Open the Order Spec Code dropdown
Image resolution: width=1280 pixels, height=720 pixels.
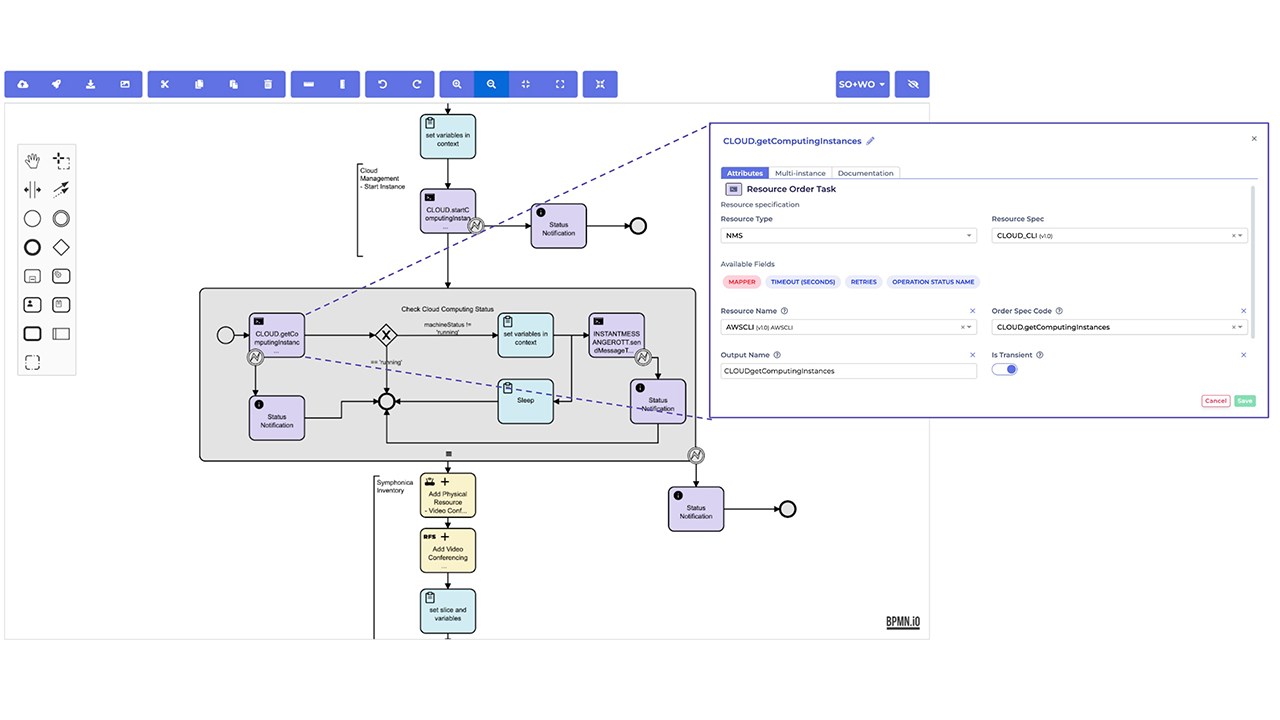1120,327
